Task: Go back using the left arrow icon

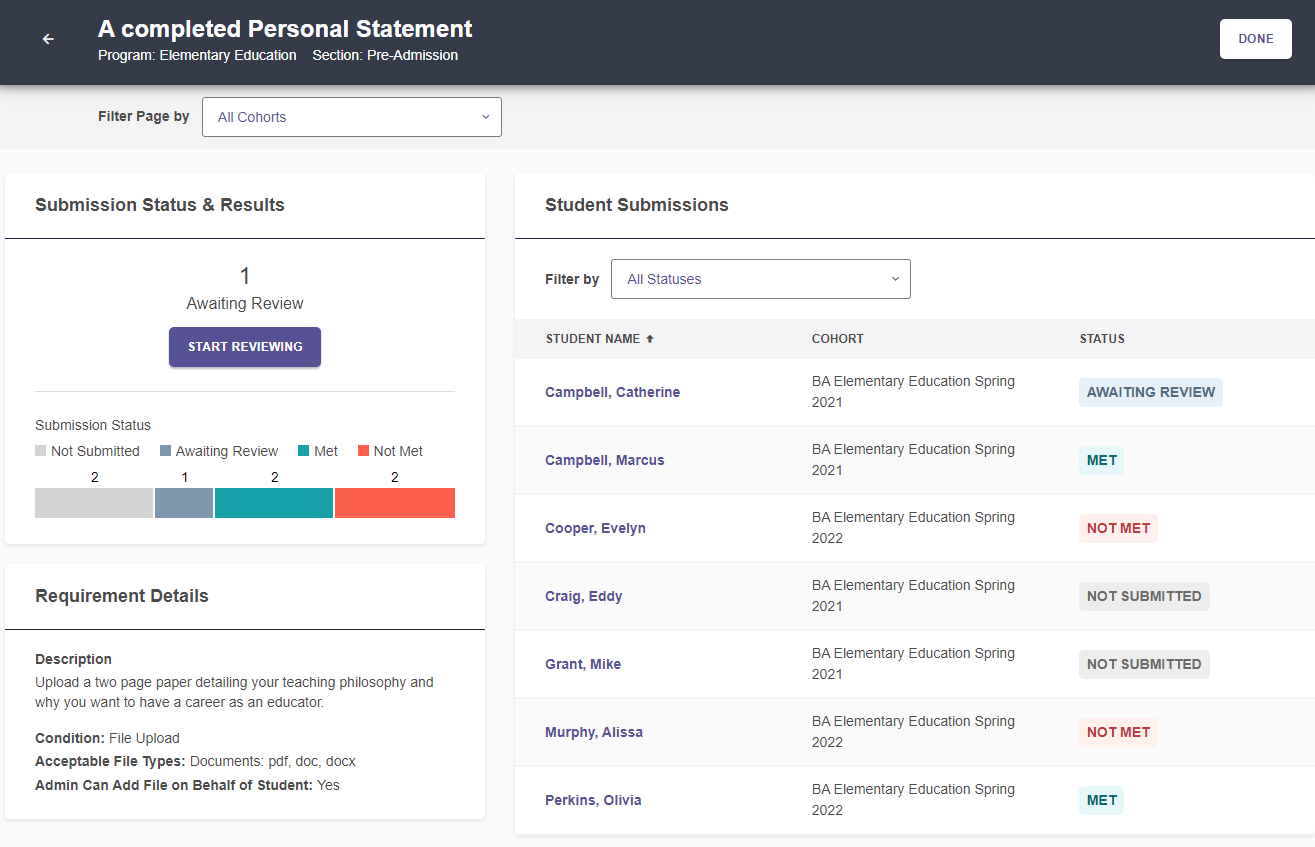Action: click(48, 39)
